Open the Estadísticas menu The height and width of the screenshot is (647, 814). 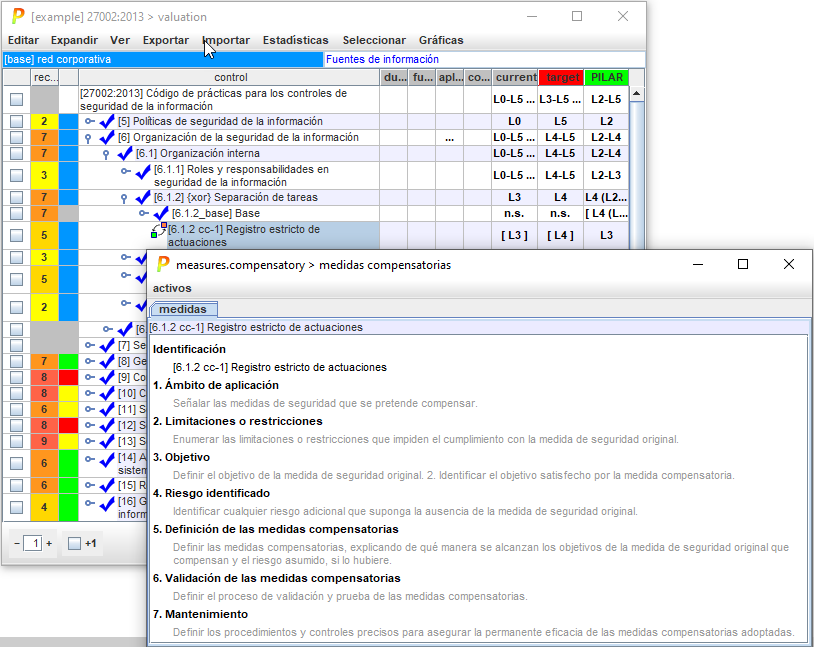tap(295, 40)
